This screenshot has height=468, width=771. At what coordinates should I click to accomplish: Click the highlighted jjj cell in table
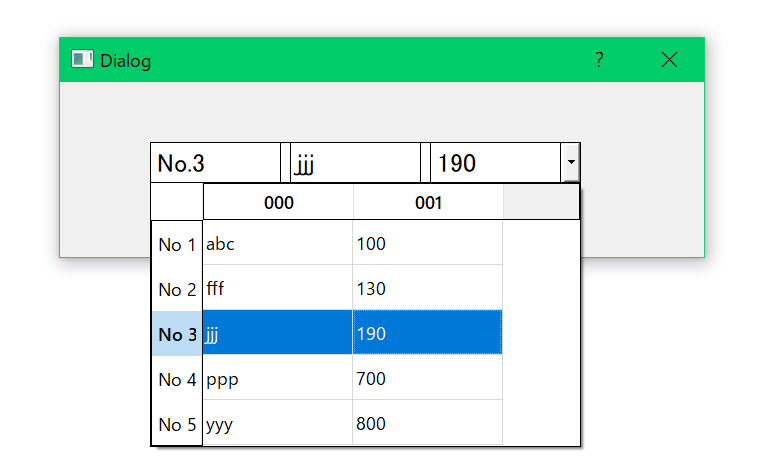tap(278, 332)
